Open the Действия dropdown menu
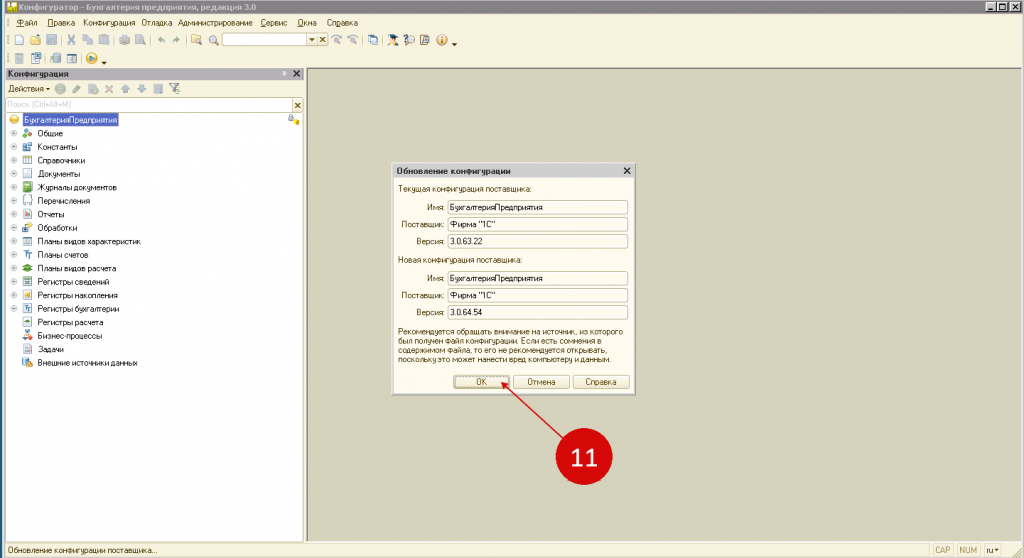This screenshot has width=1024, height=558. 28,88
